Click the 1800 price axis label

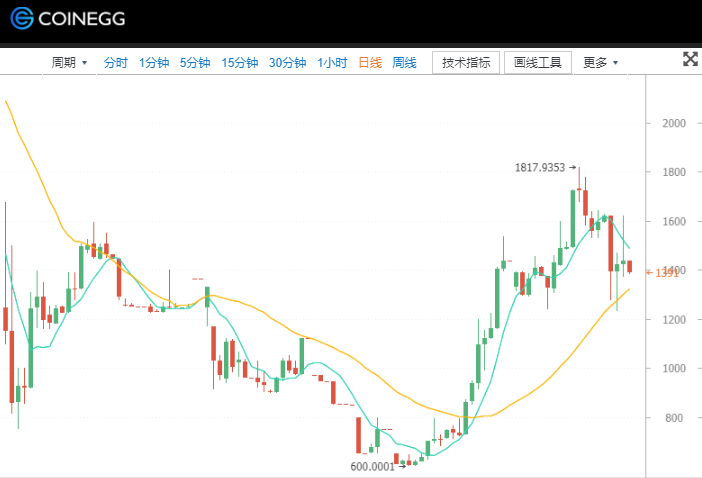674,172
